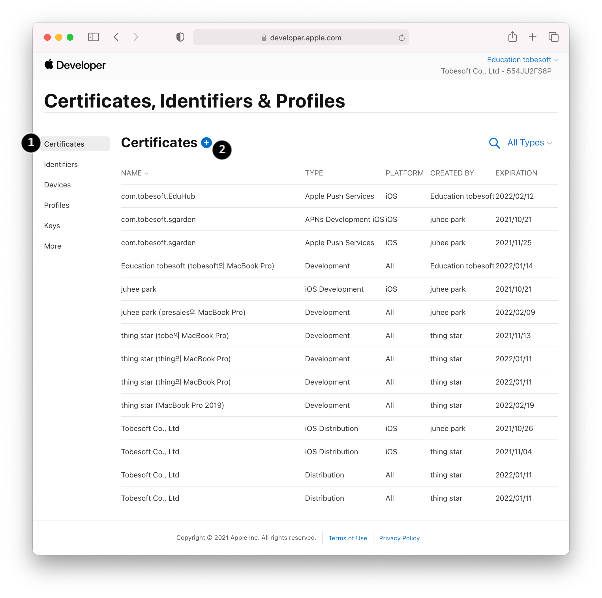Viewport: 602px width, 598px height.
Task: Click the Apple Developer logo
Action: 75,65
